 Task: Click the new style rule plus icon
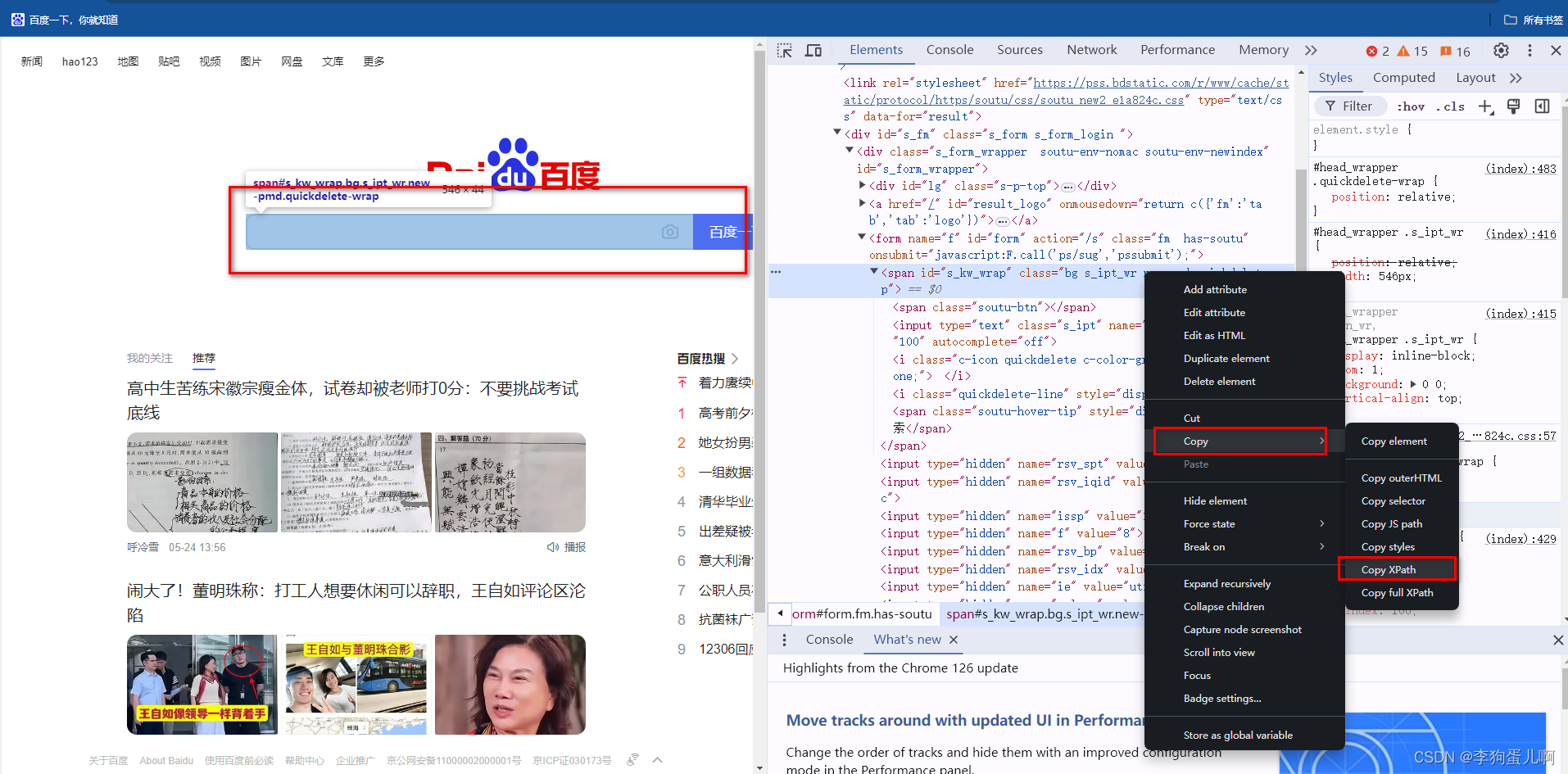coord(1485,106)
